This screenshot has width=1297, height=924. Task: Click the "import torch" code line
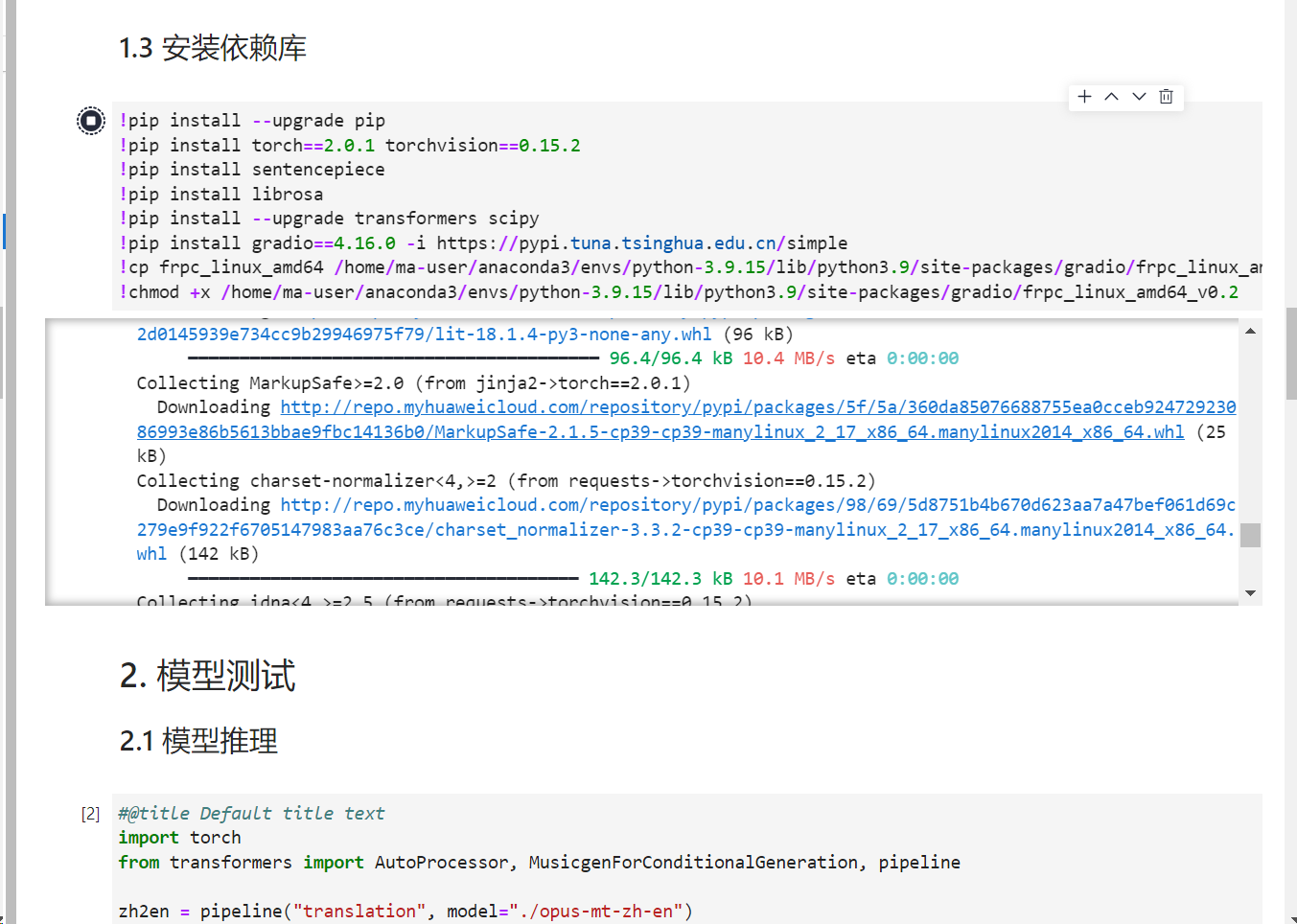pyautogui.click(x=180, y=838)
